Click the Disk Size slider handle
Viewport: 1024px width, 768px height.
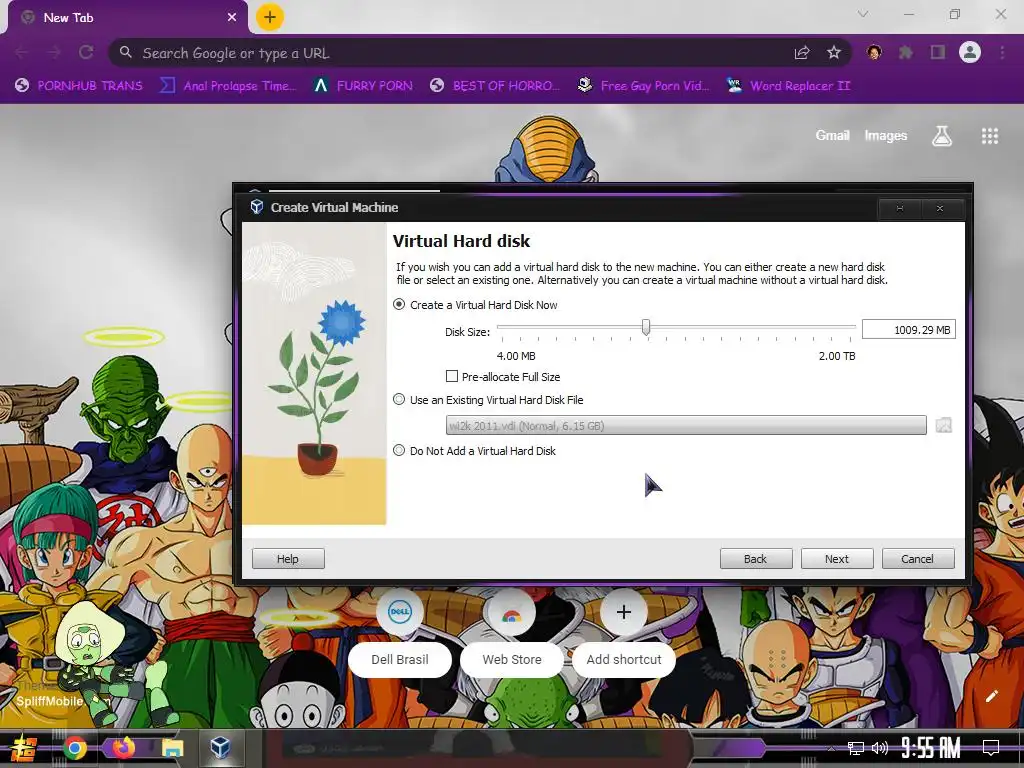[646, 327]
